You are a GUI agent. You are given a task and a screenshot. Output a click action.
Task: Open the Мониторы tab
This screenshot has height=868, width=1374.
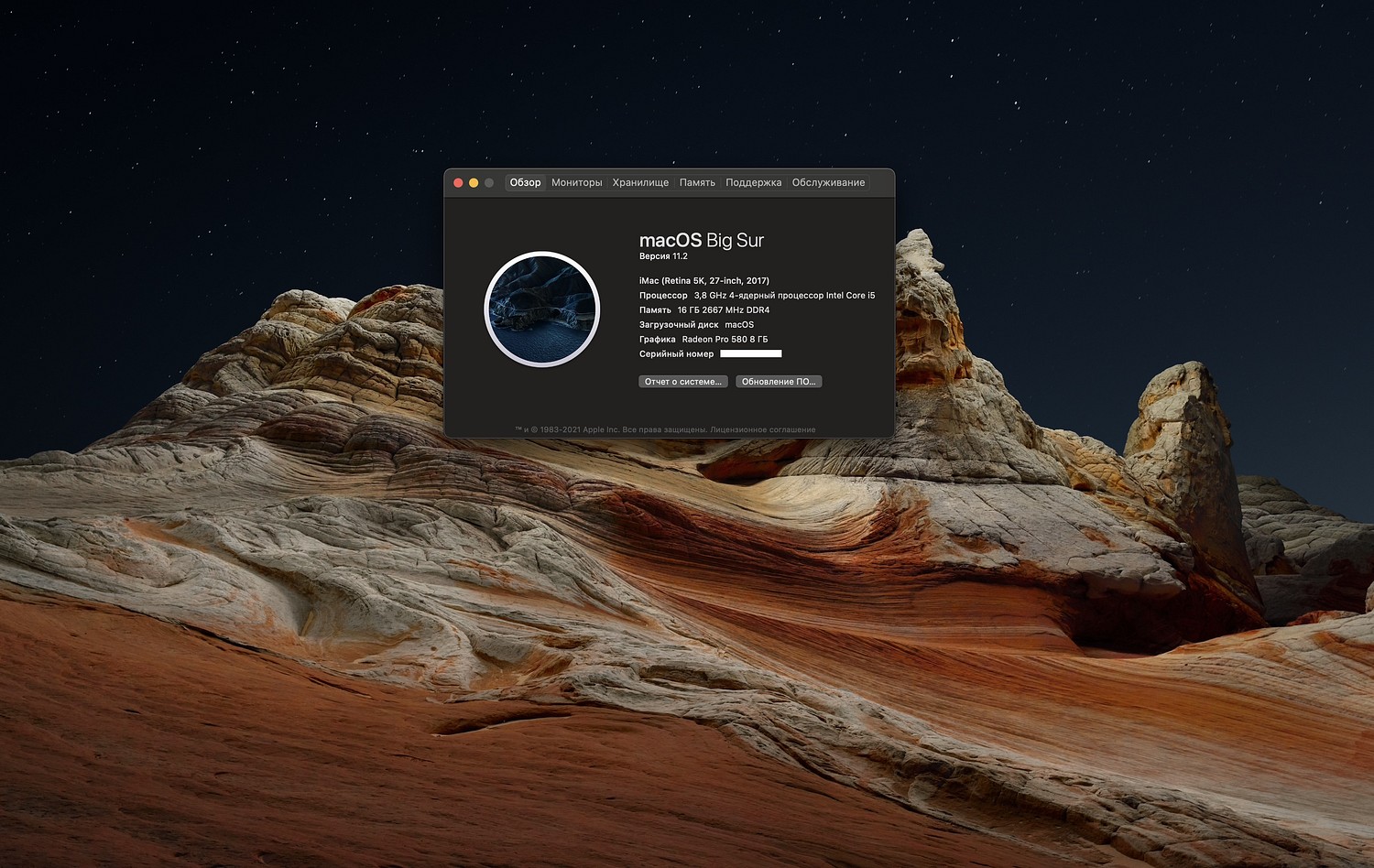[577, 183]
